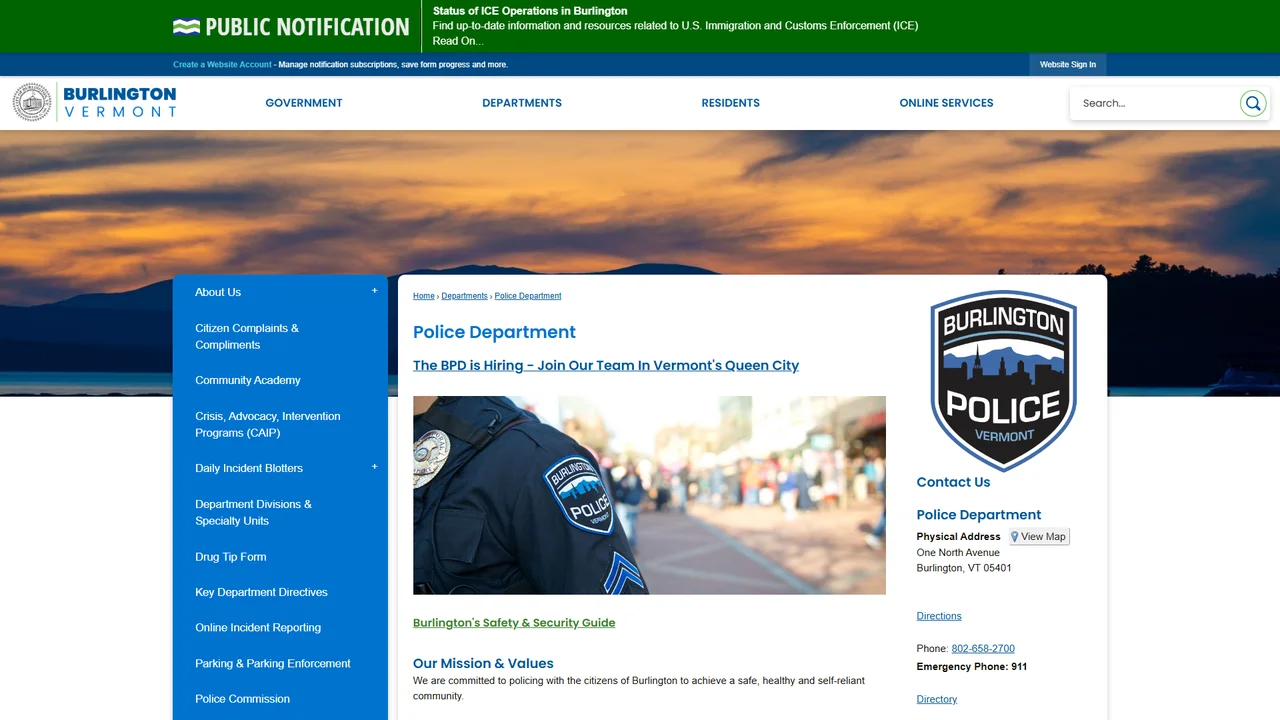The width and height of the screenshot is (1280, 720).
Task: Click the Home breadcrumb link
Action: [424, 296]
